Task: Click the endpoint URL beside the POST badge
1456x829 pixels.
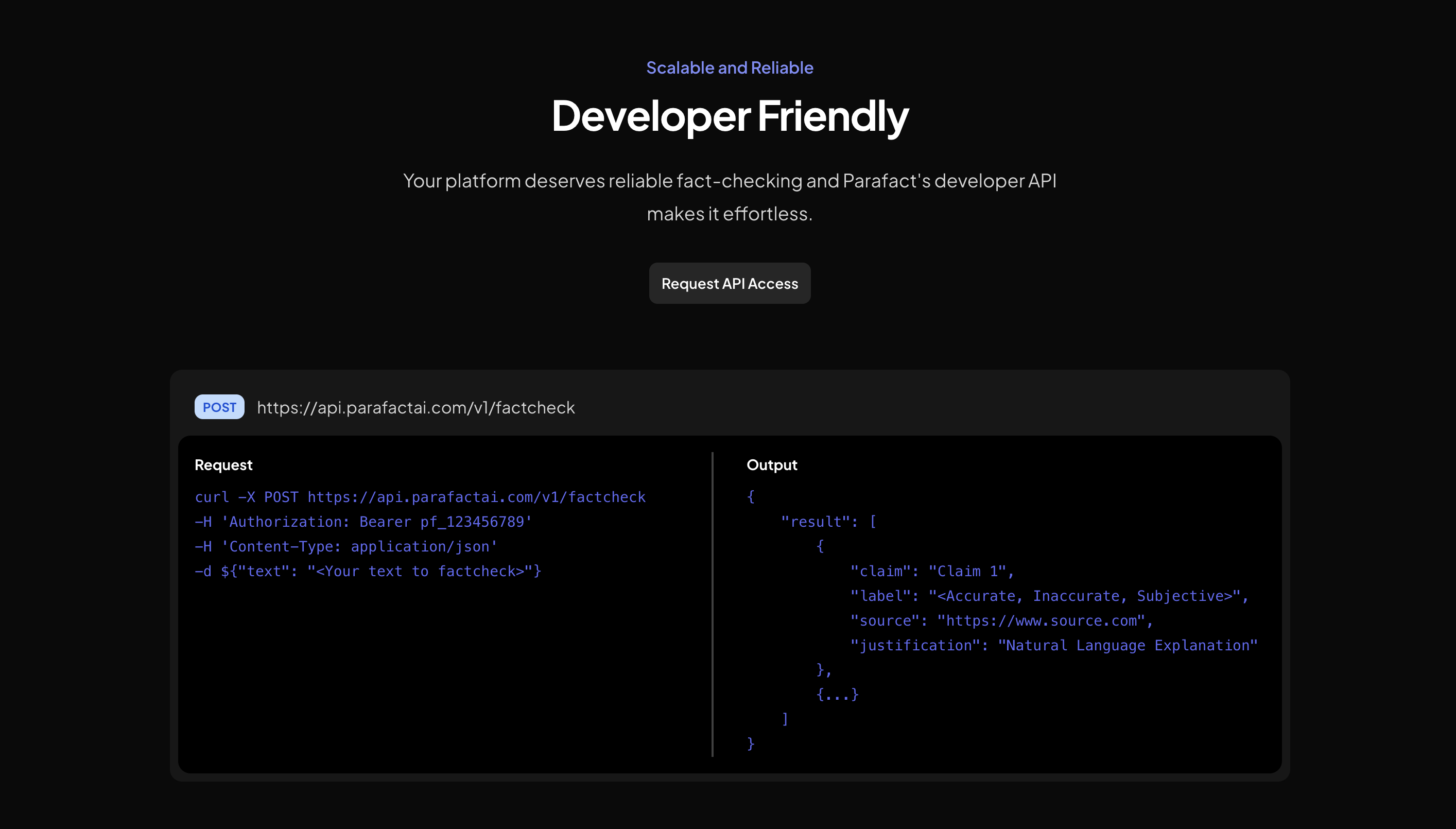Action: (415, 408)
